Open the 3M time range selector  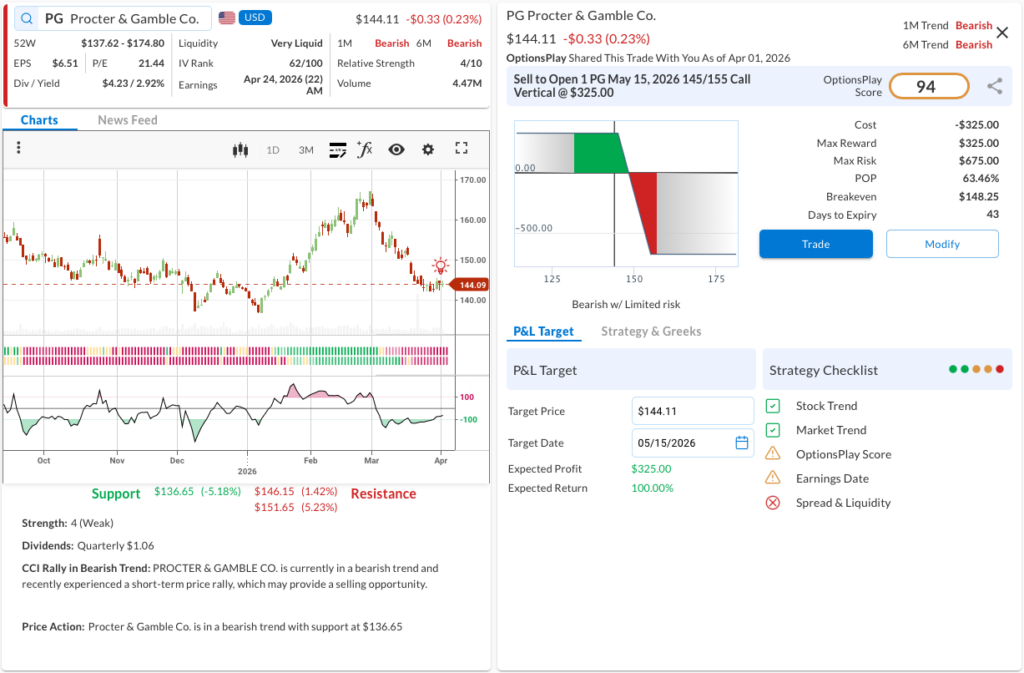click(306, 150)
